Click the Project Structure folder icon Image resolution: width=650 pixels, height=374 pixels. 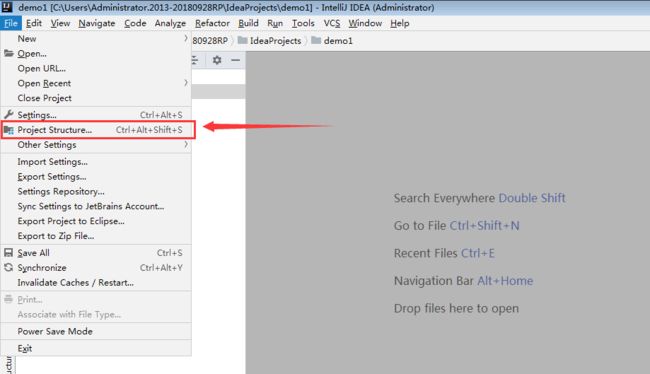(9, 130)
